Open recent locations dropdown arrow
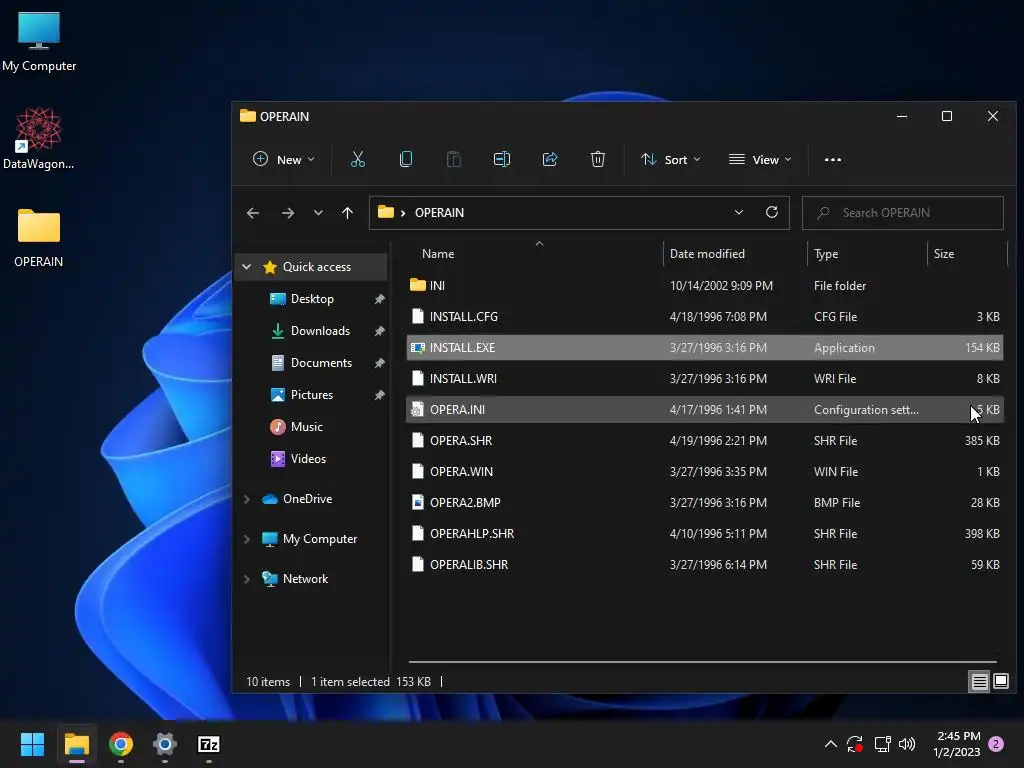 click(318, 213)
